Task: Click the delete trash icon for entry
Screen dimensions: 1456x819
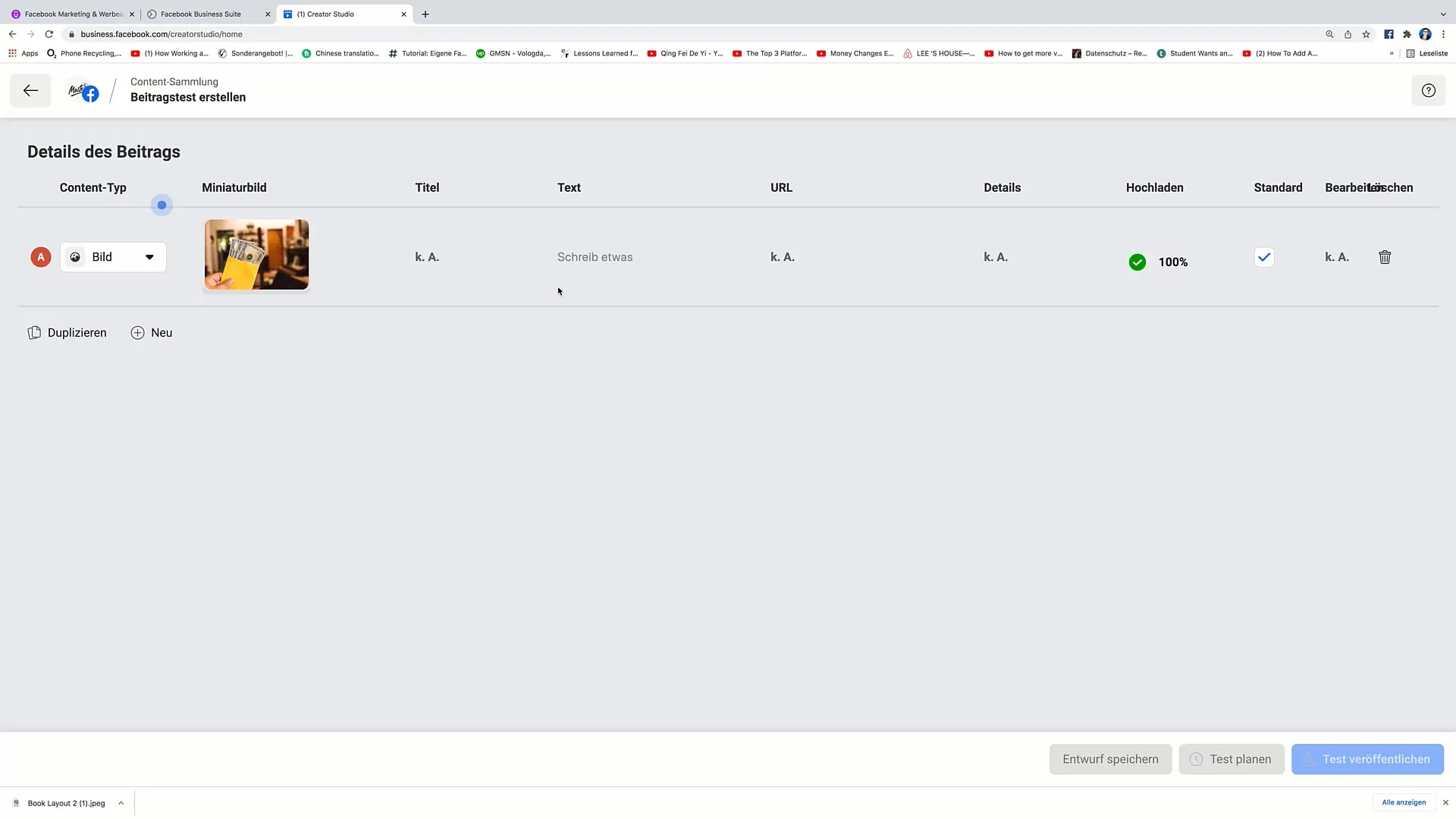Action: pyautogui.click(x=1385, y=257)
